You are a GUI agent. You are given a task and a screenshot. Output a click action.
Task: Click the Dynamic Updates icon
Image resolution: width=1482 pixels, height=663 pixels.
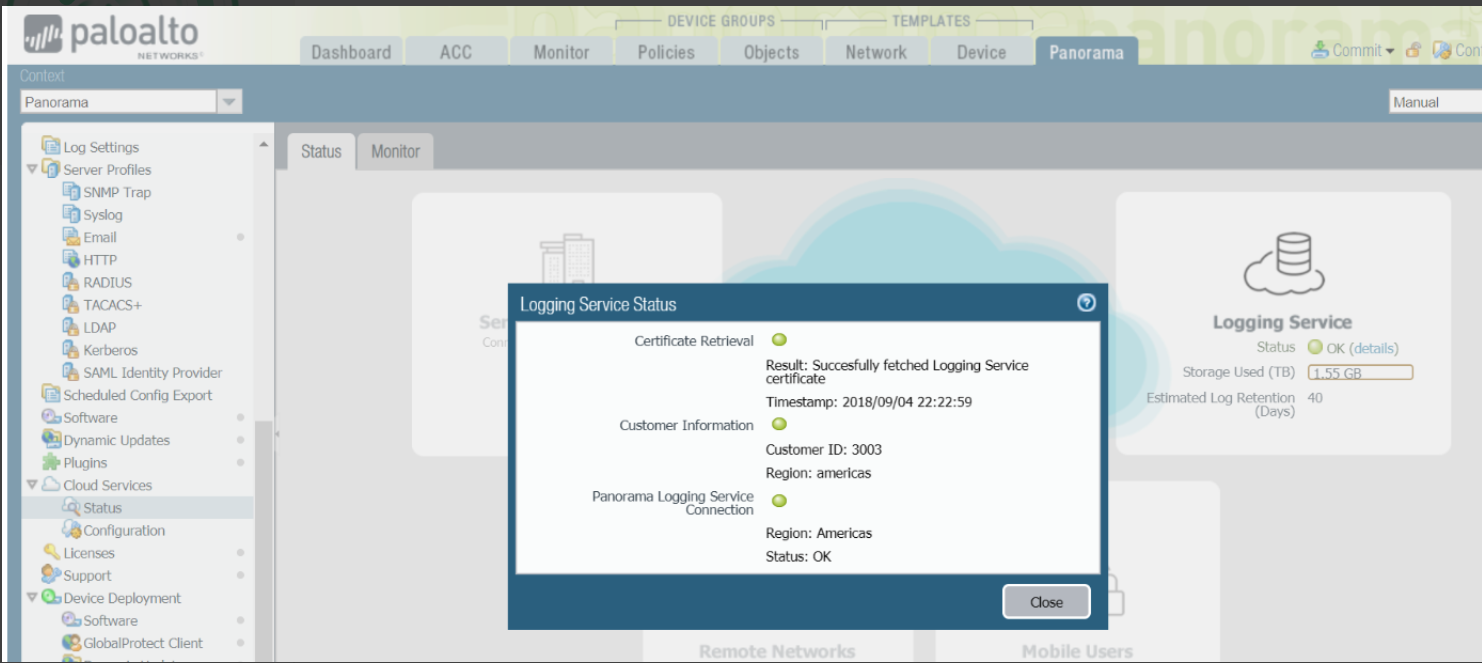coord(51,440)
